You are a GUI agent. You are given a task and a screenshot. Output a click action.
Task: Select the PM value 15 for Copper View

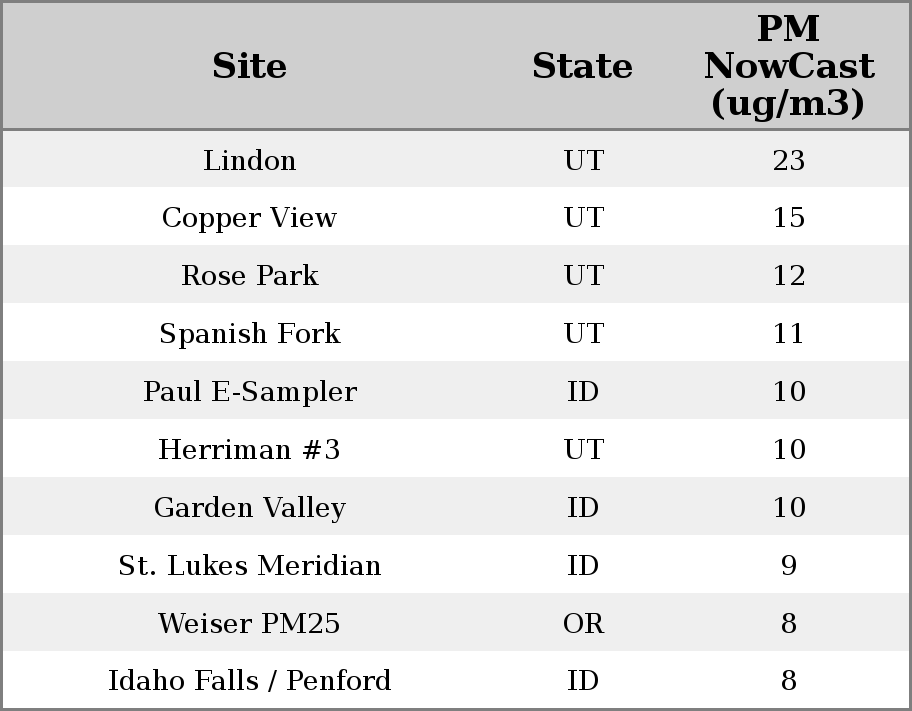[x=788, y=218]
